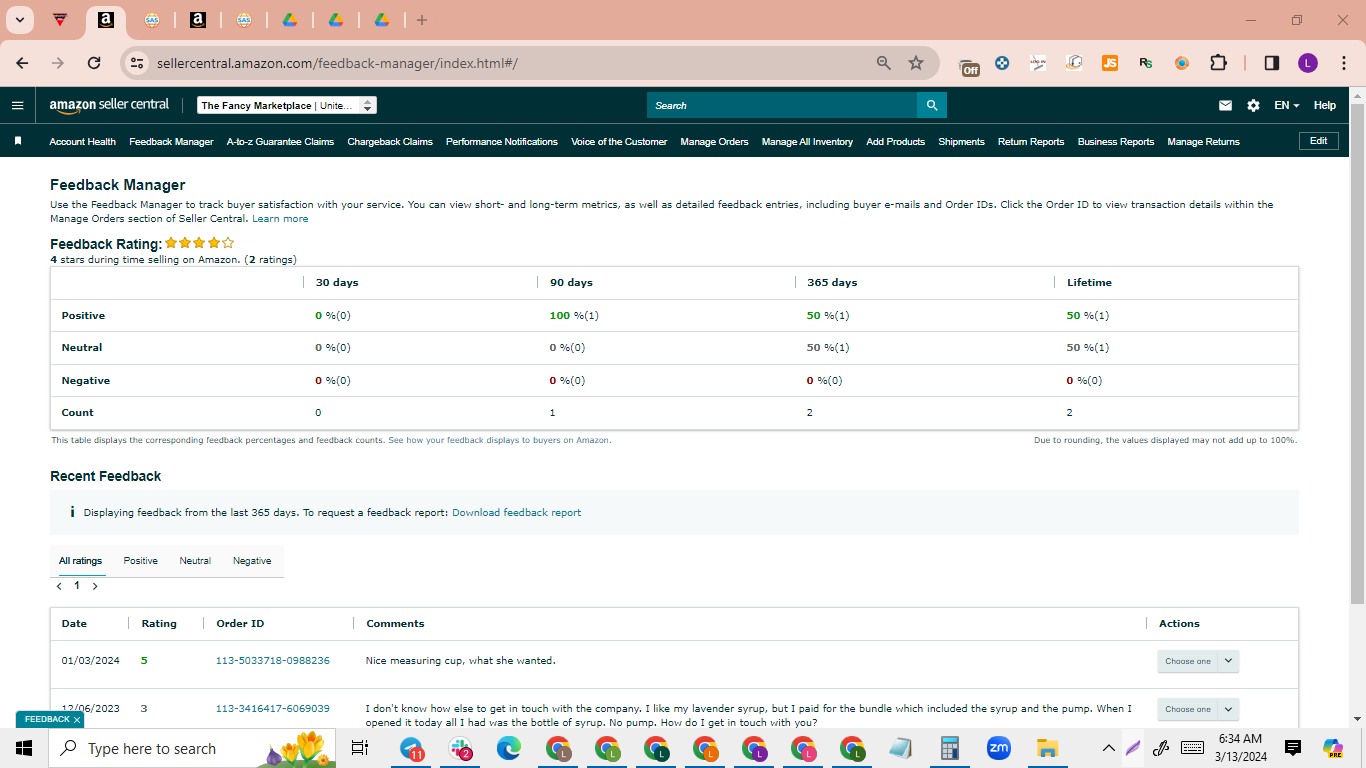Click See how your feedback displays link

pyautogui.click(x=499, y=440)
